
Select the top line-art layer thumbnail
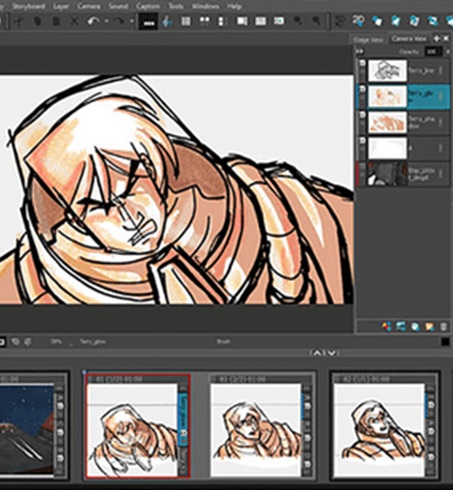pos(387,70)
